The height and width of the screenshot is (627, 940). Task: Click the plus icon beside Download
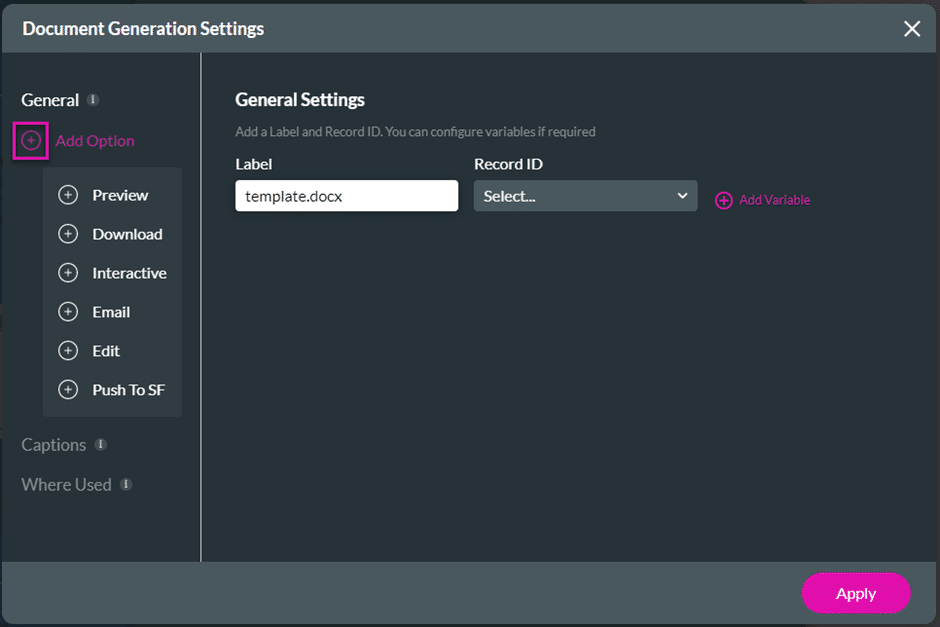point(68,234)
